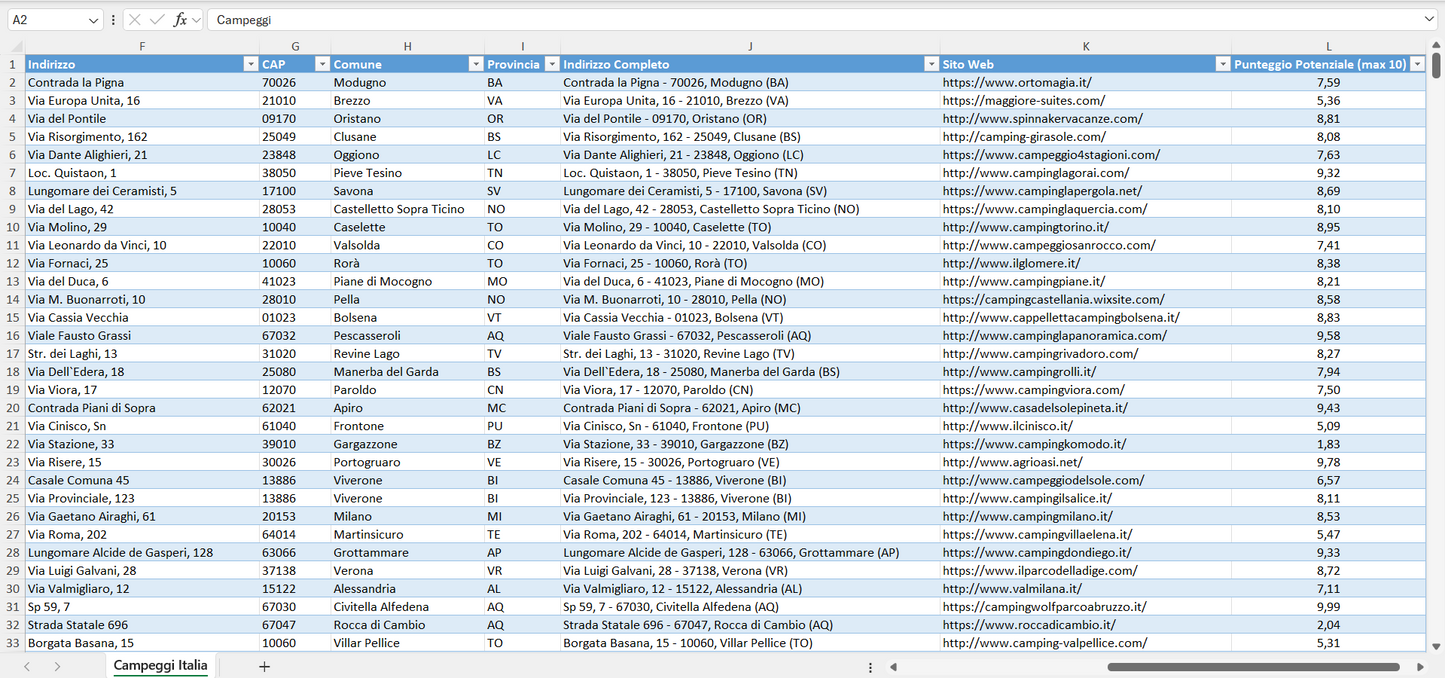Open the filter dropdown on Comune column
This screenshot has width=1445, height=678.
click(x=476, y=63)
